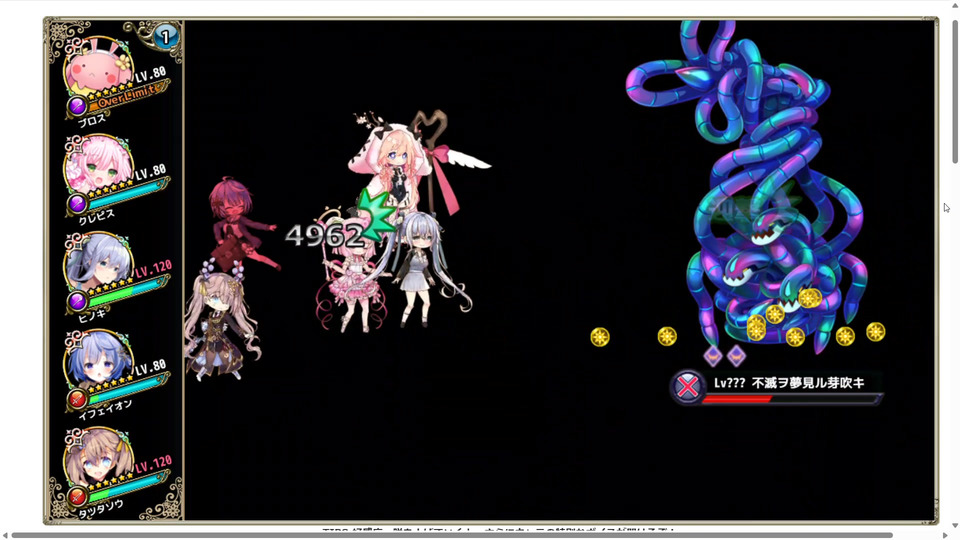
Task: Click the vertical scrollbar's down arrow
Action: [955, 525]
